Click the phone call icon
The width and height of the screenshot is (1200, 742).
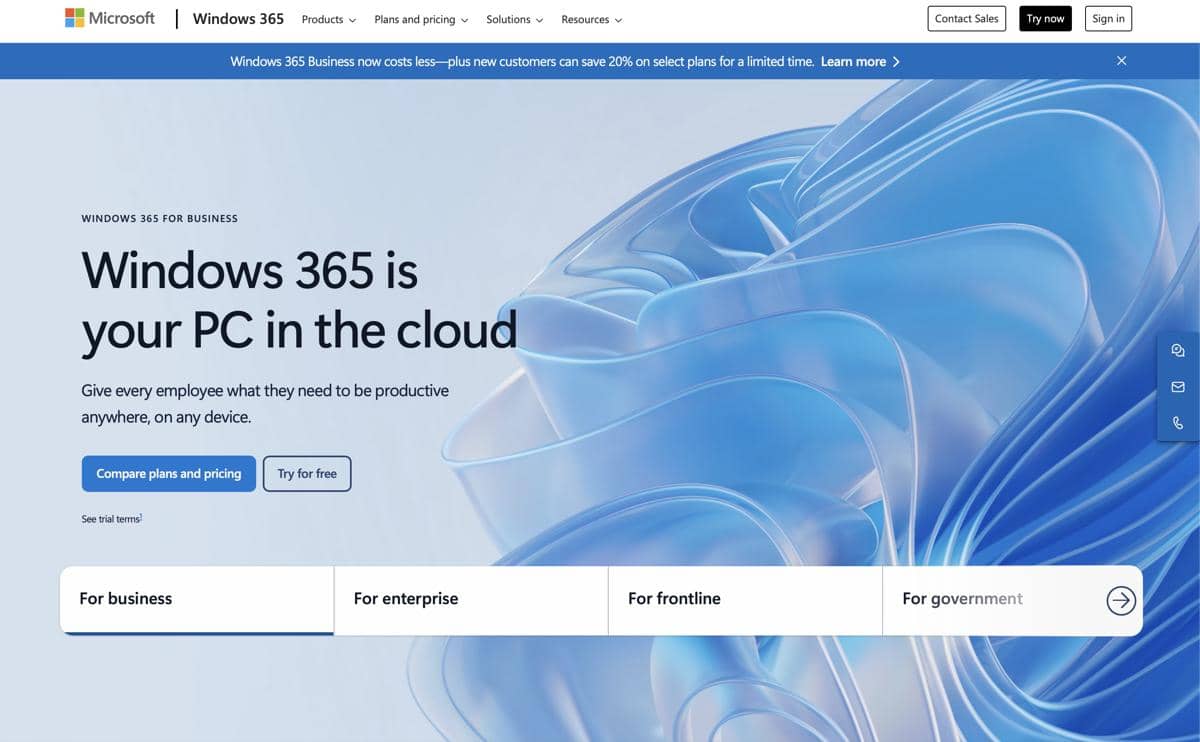pyautogui.click(x=1178, y=423)
